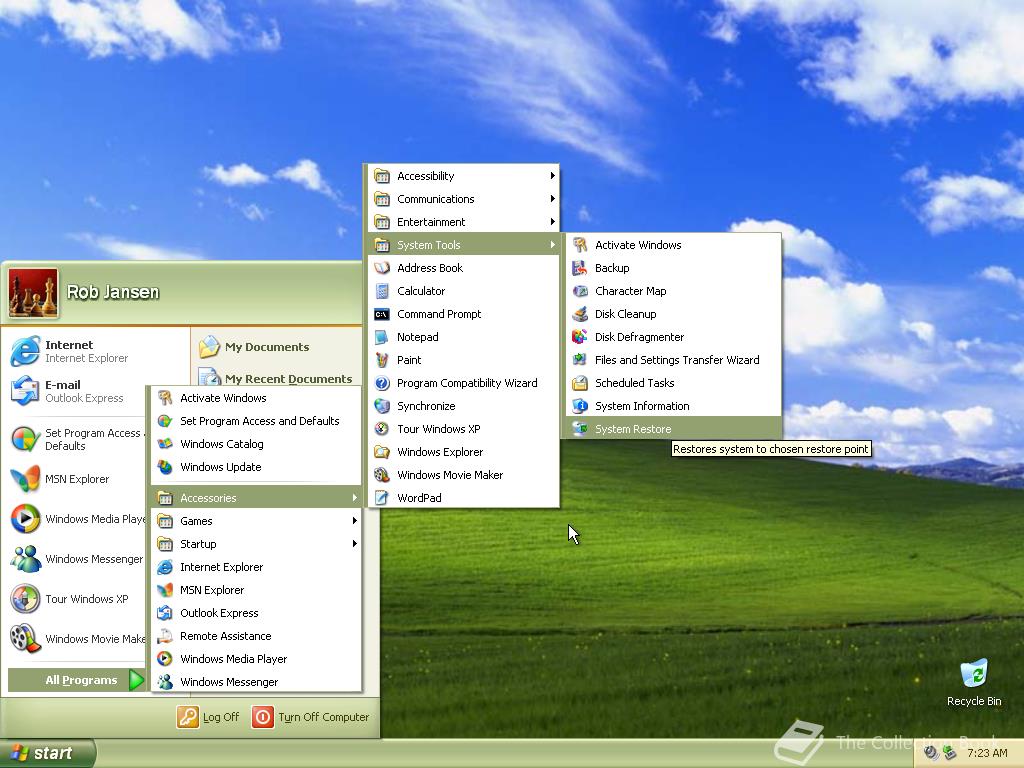The width and height of the screenshot is (1024, 768).
Task: Launch Calculator icon
Action: click(x=382, y=291)
